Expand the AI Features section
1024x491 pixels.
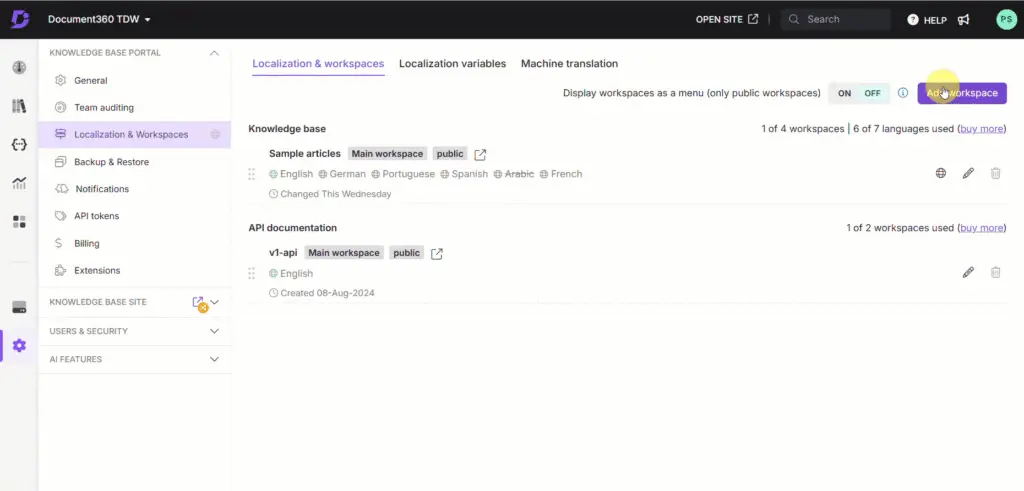[214, 359]
